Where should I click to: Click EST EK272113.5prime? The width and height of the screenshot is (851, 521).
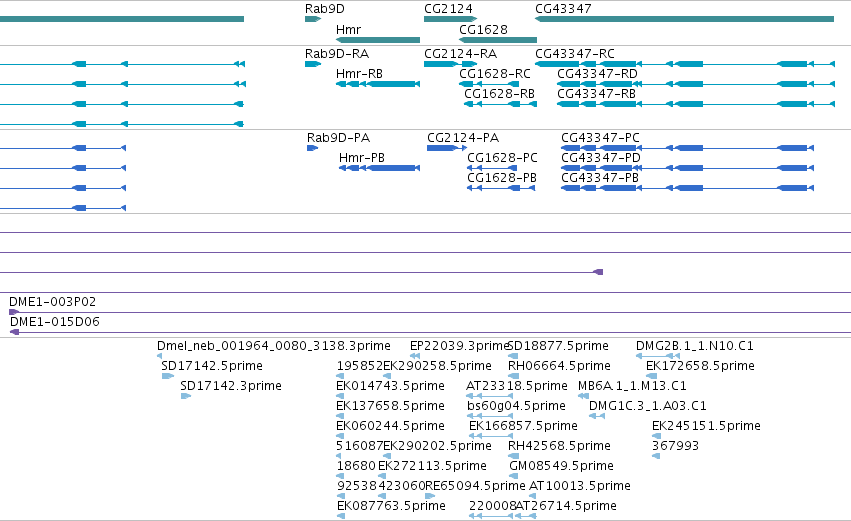click(432, 467)
